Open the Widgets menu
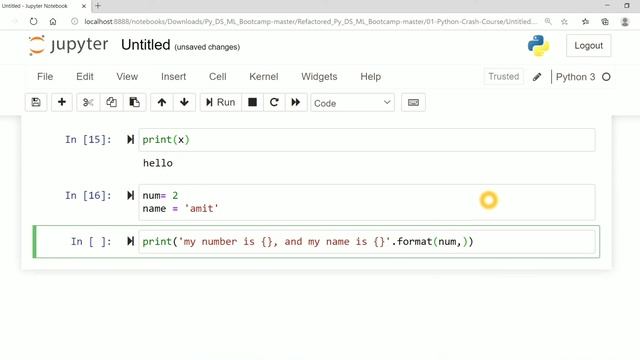 click(319, 77)
